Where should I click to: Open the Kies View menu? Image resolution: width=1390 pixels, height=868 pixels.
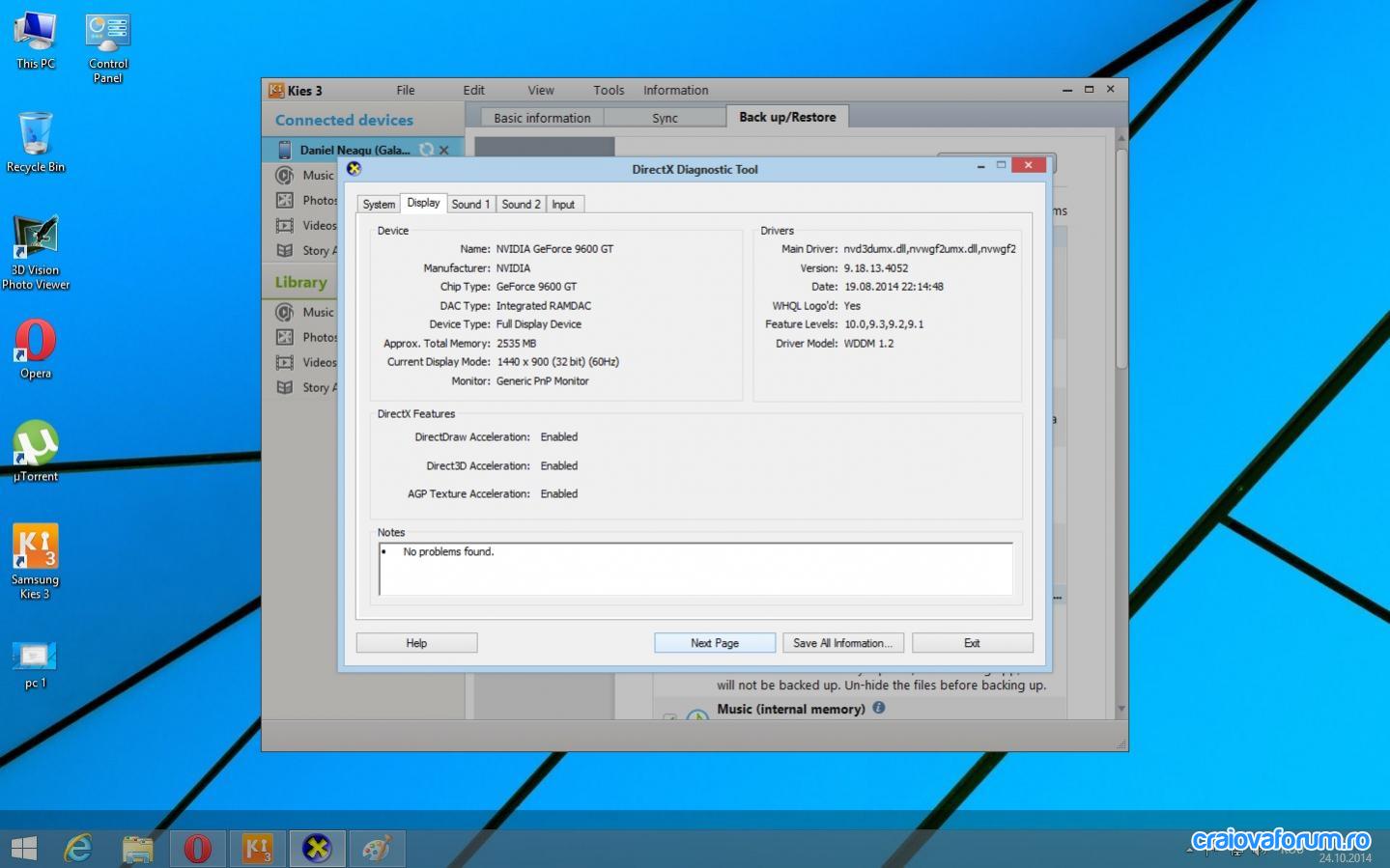point(541,90)
